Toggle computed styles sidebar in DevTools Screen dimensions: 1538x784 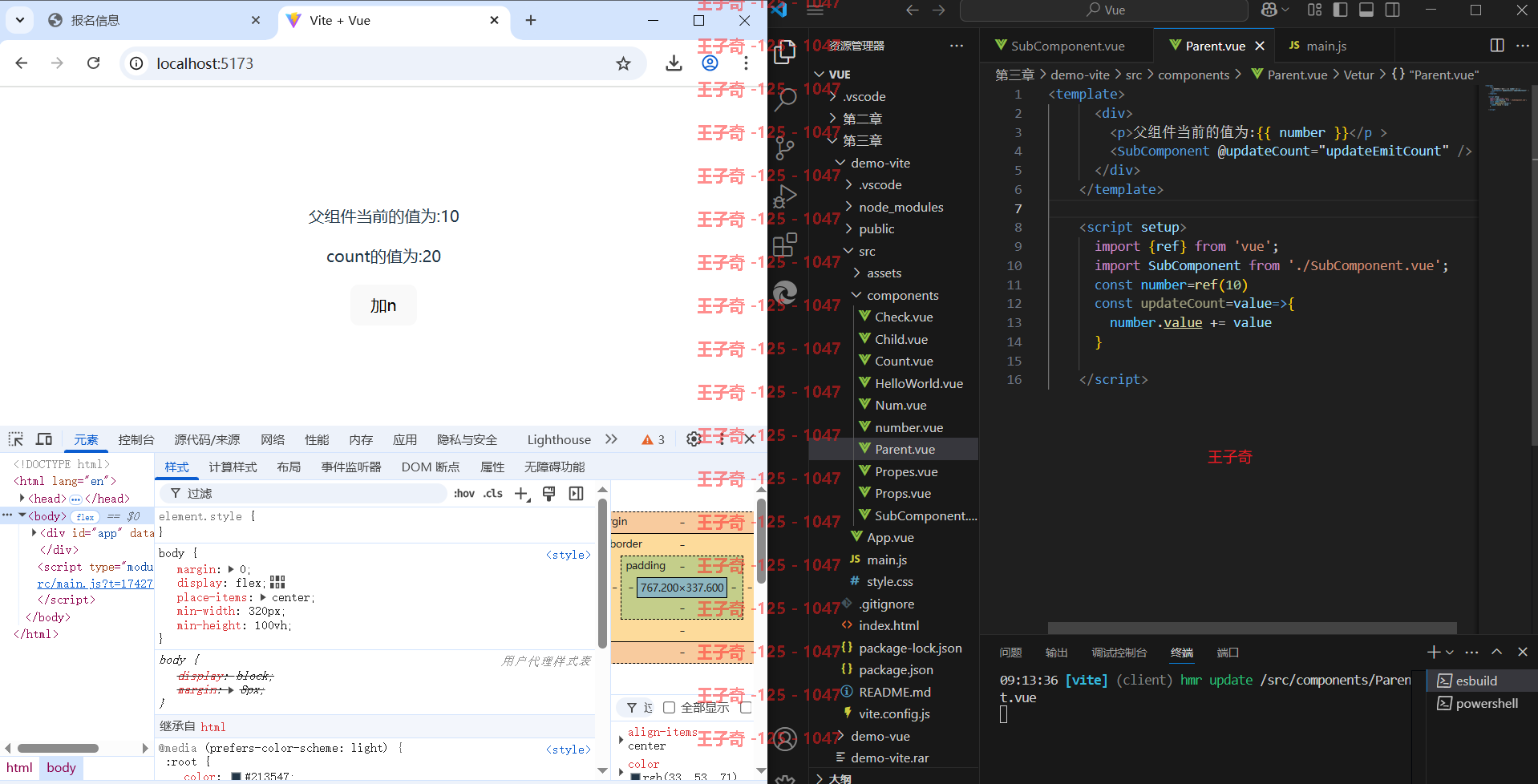[577, 494]
